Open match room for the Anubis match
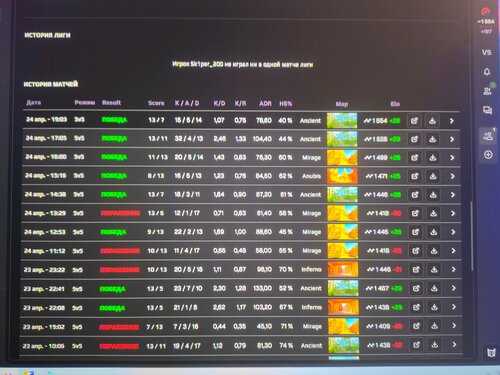 [x=414, y=176]
